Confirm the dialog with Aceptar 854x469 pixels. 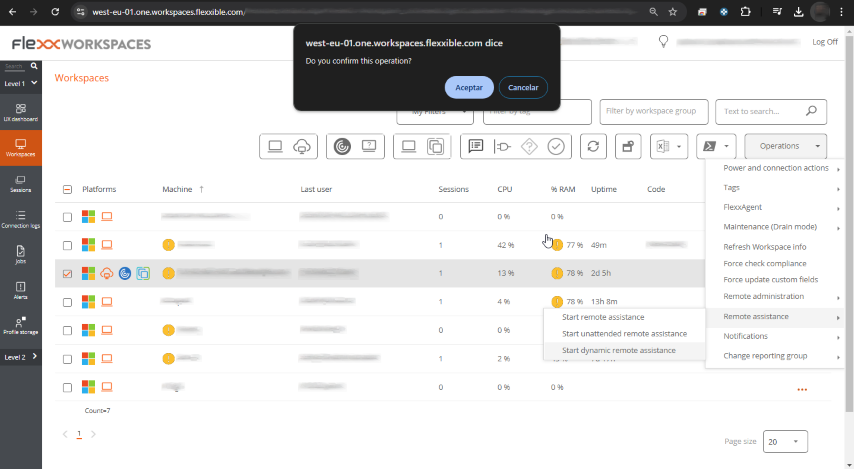click(x=469, y=87)
